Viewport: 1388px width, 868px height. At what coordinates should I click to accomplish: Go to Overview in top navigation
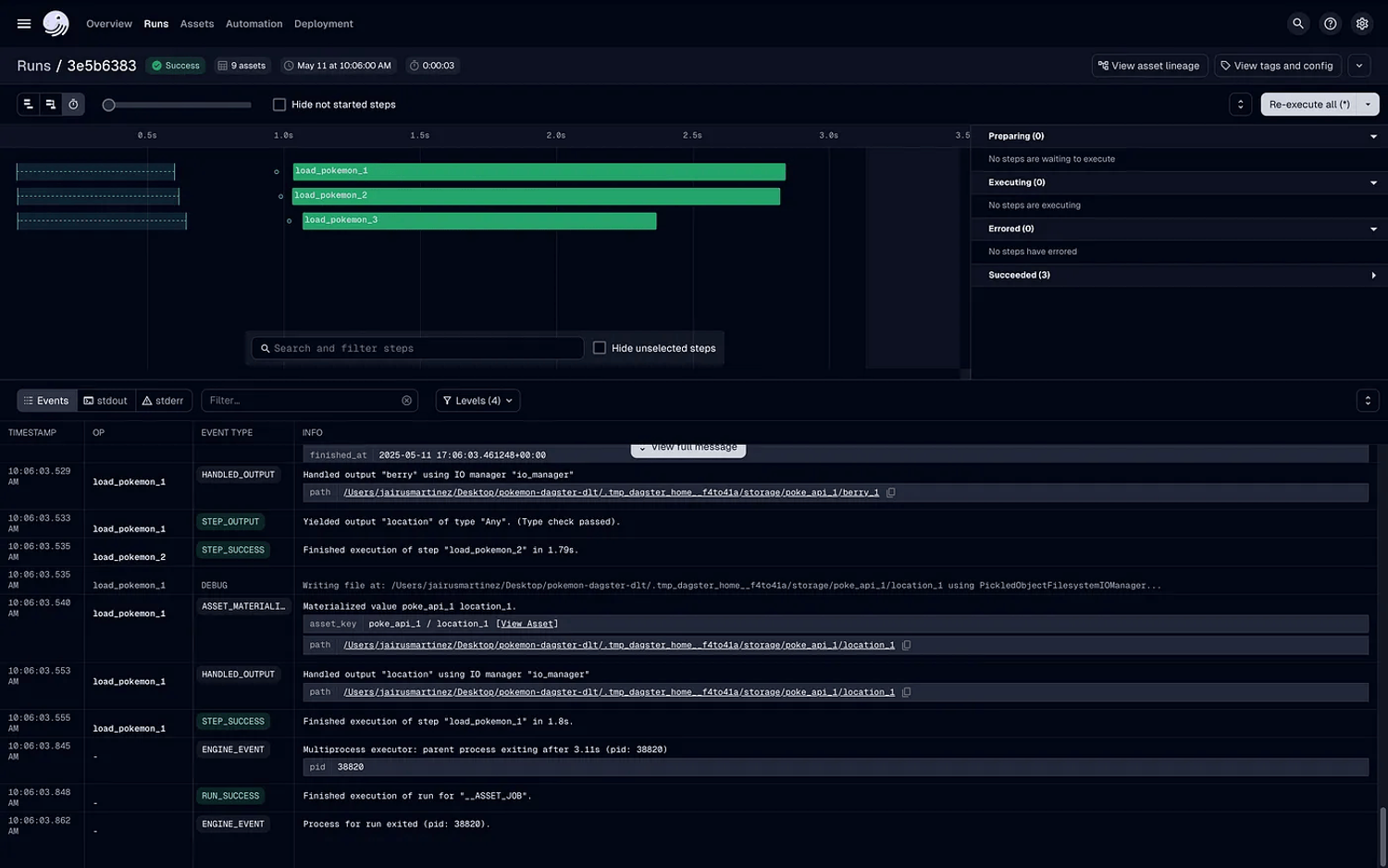pyautogui.click(x=109, y=24)
